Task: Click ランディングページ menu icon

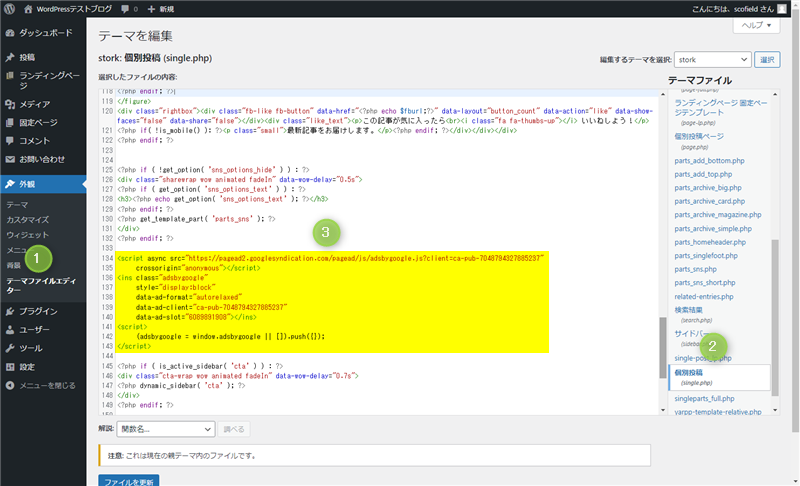Action: 10,76
